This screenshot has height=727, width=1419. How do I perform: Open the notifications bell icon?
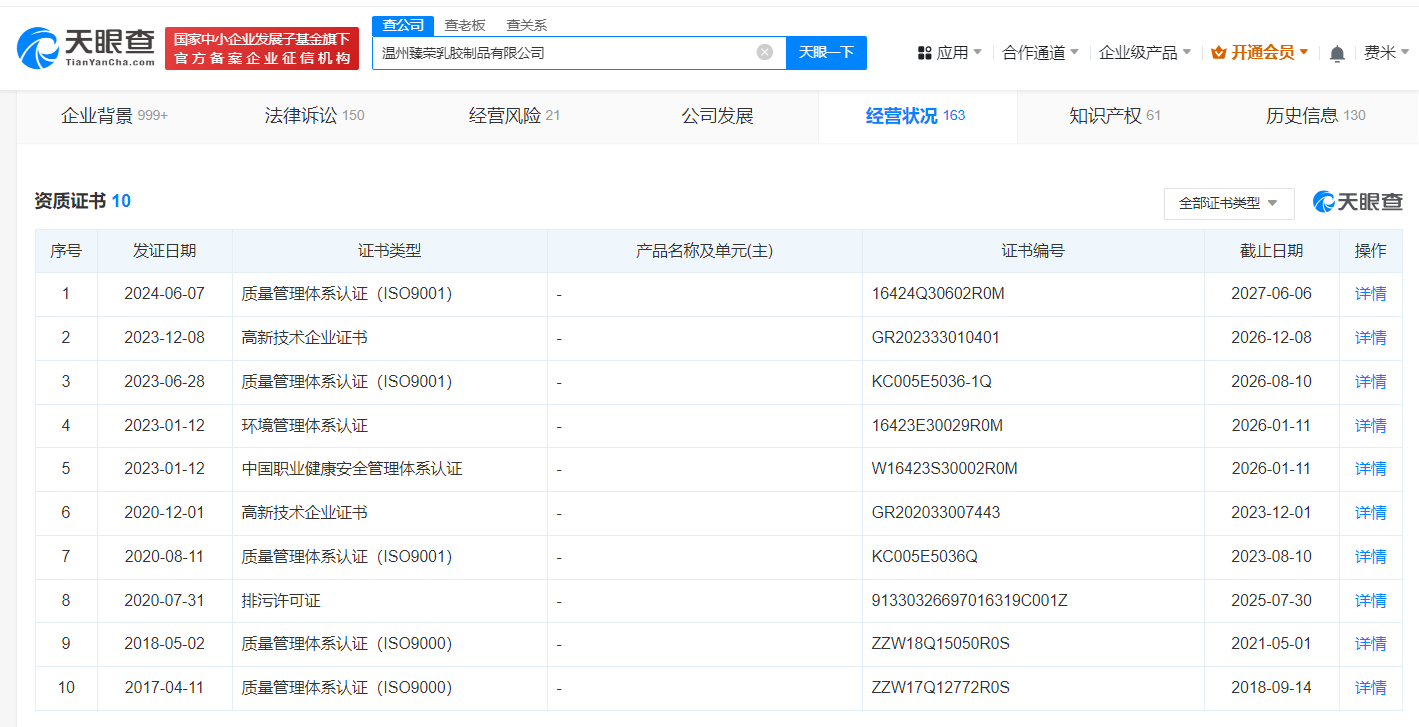[1337, 53]
